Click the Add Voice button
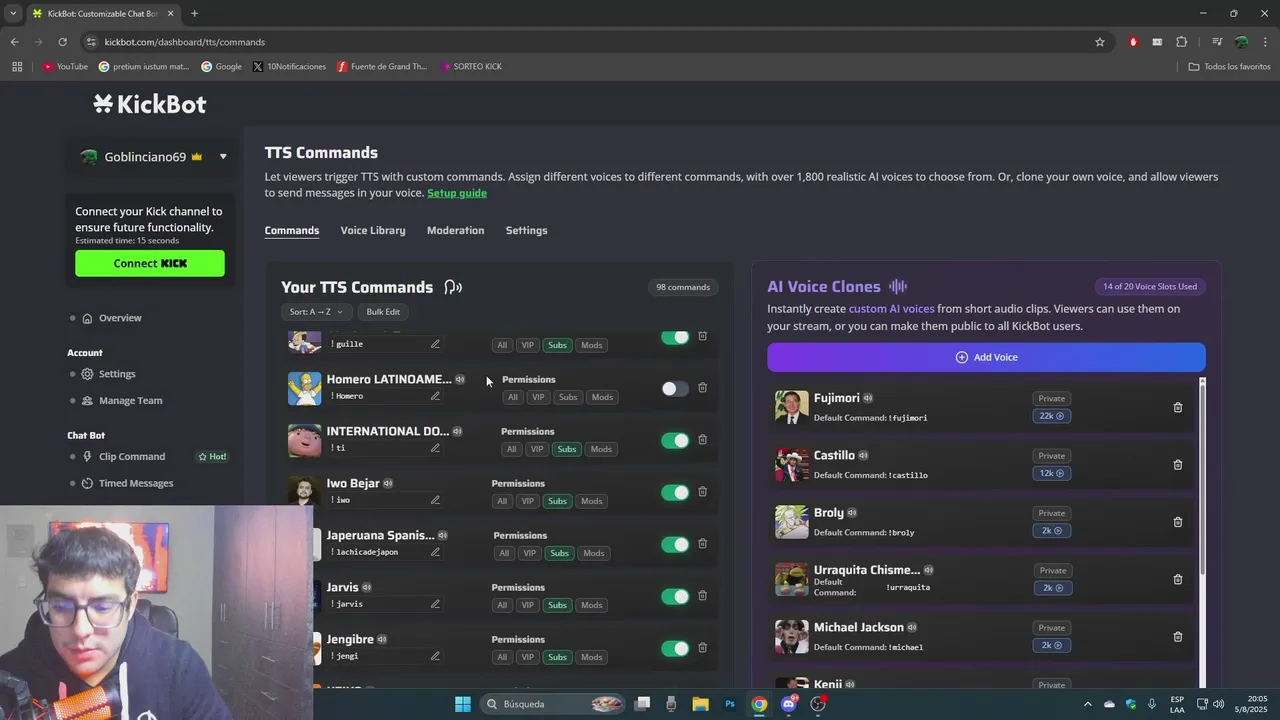The width and height of the screenshot is (1280, 720). coord(986,357)
